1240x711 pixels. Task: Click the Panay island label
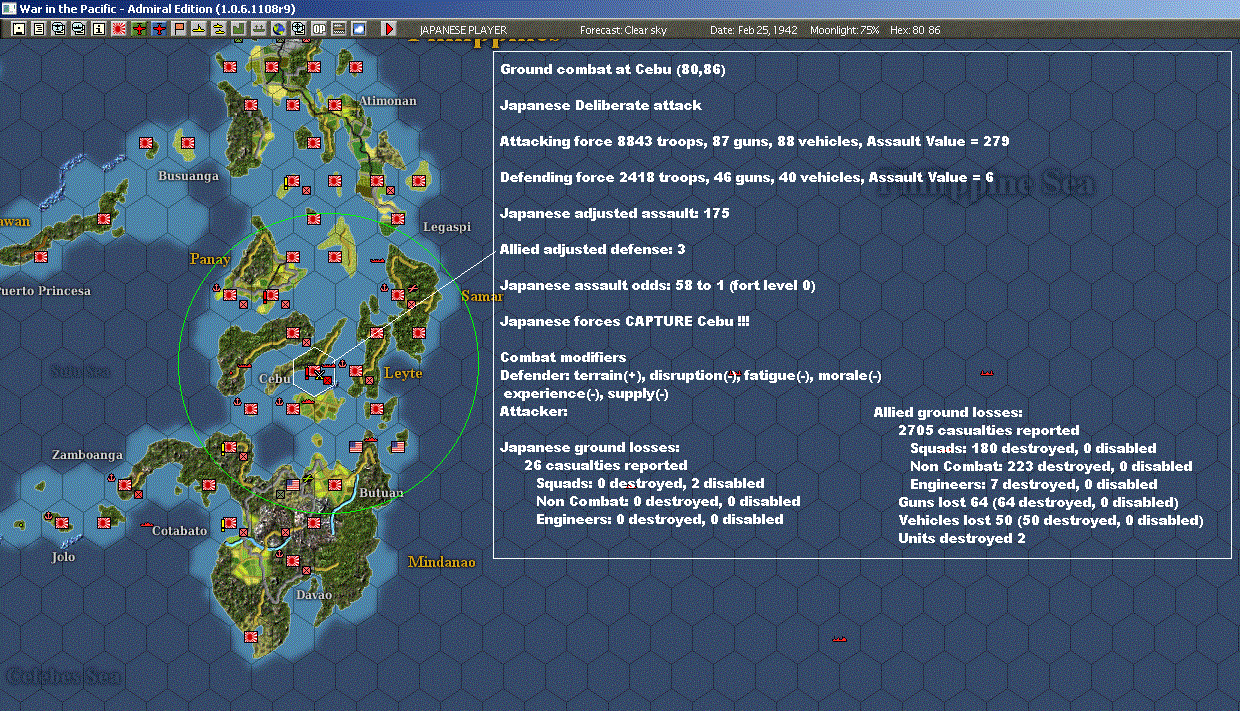pyautogui.click(x=210, y=259)
